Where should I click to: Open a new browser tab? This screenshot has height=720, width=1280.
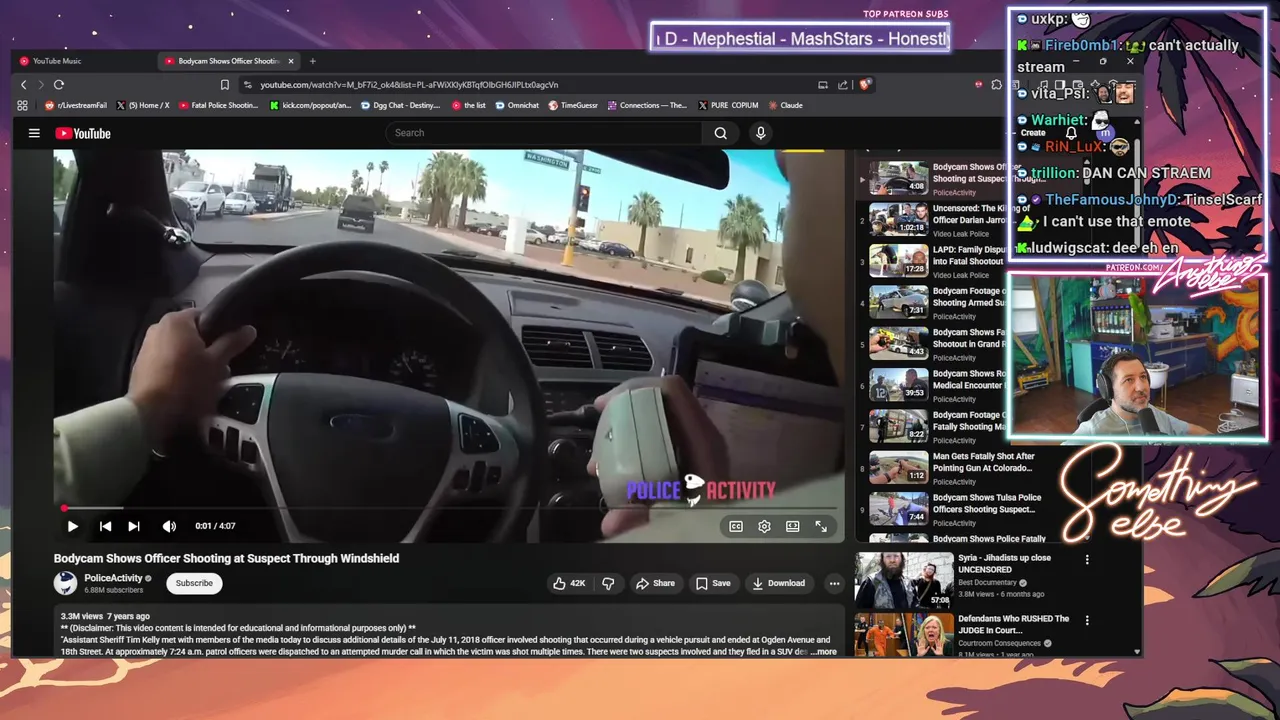[312, 61]
